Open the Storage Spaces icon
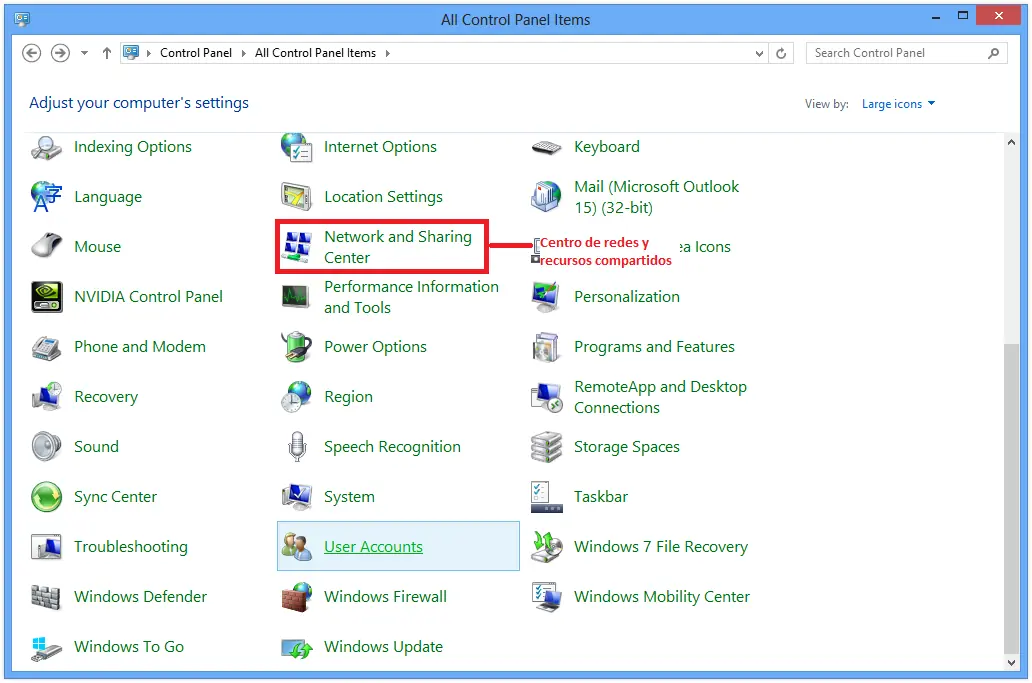The image size is (1032, 683). click(x=546, y=447)
